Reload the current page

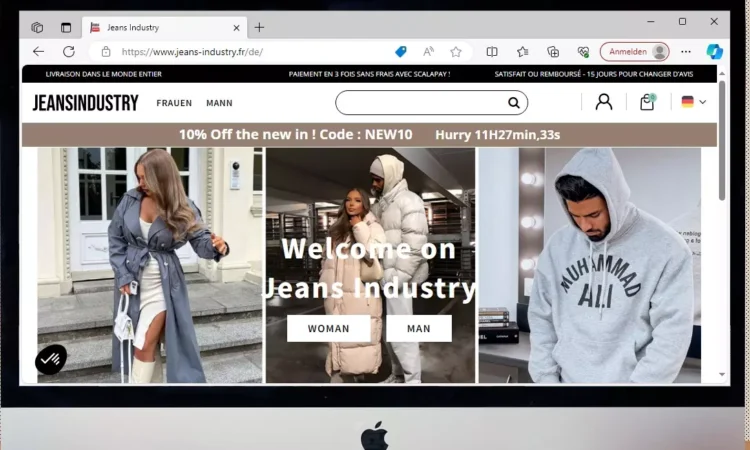tap(69, 52)
